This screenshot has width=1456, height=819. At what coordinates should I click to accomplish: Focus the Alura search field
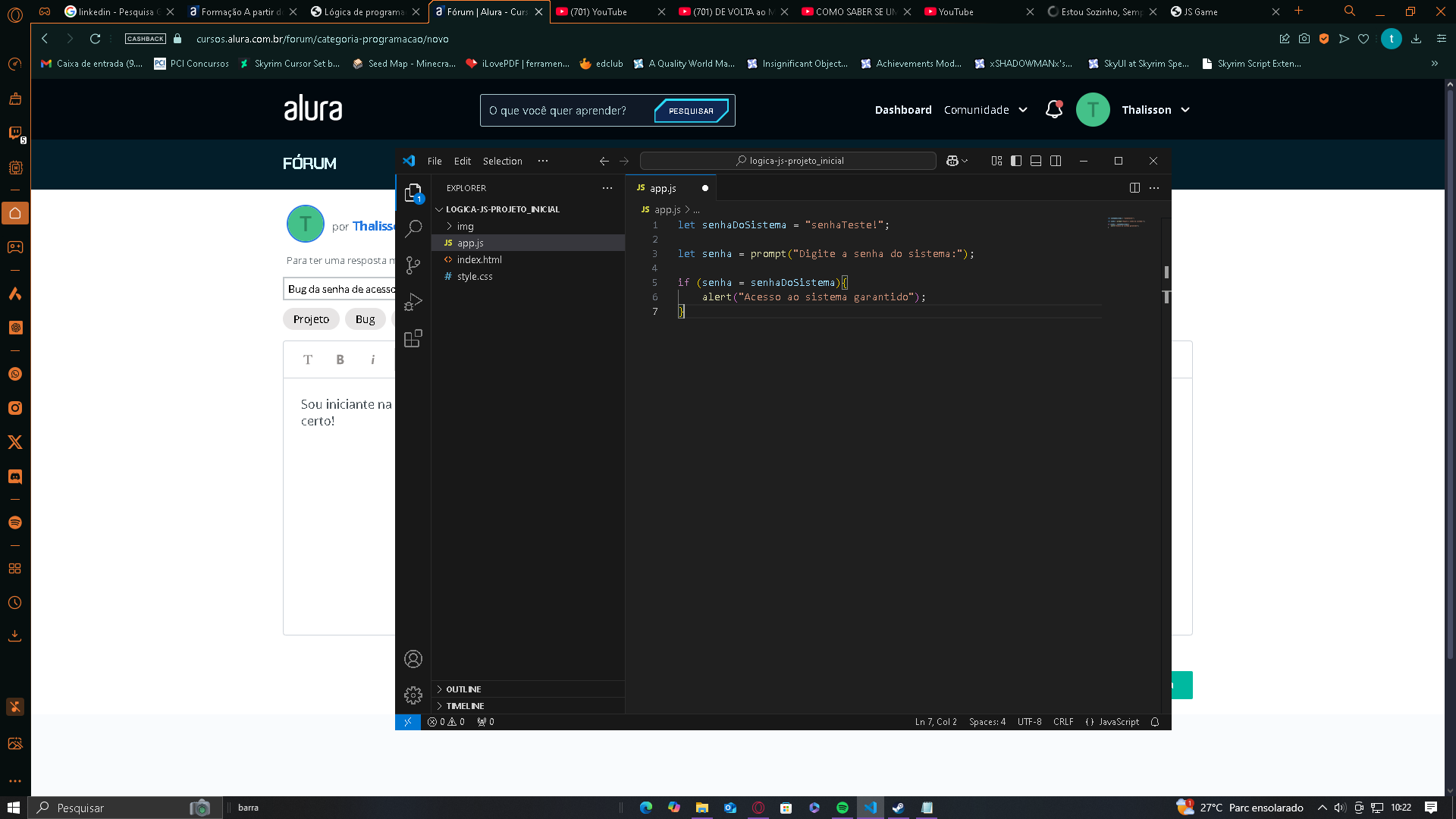click(569, 111)
